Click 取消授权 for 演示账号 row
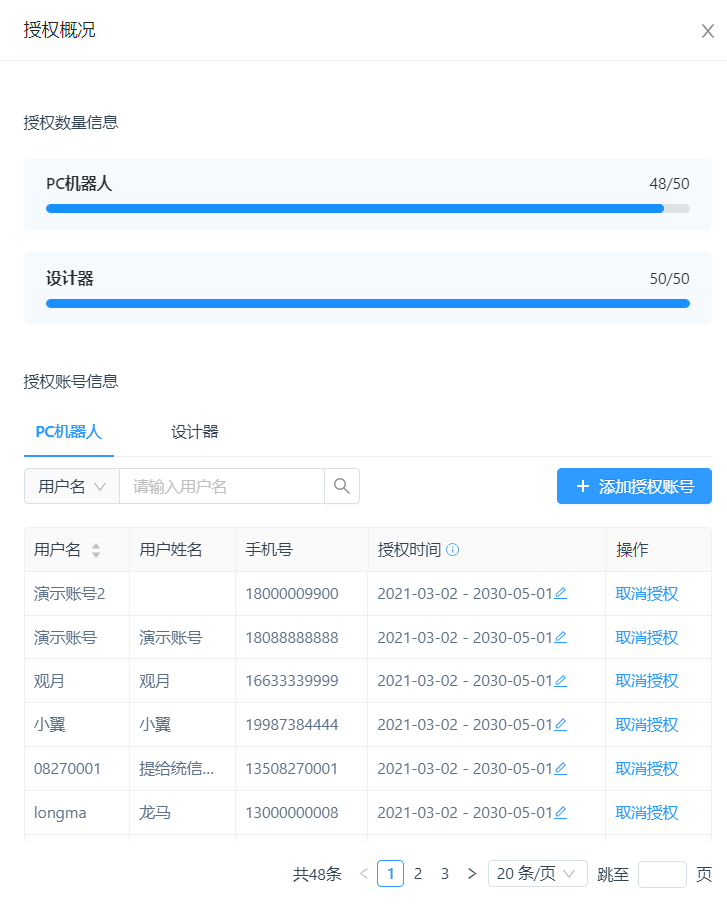Screen dimensions: 727x910 pos(647,638)
